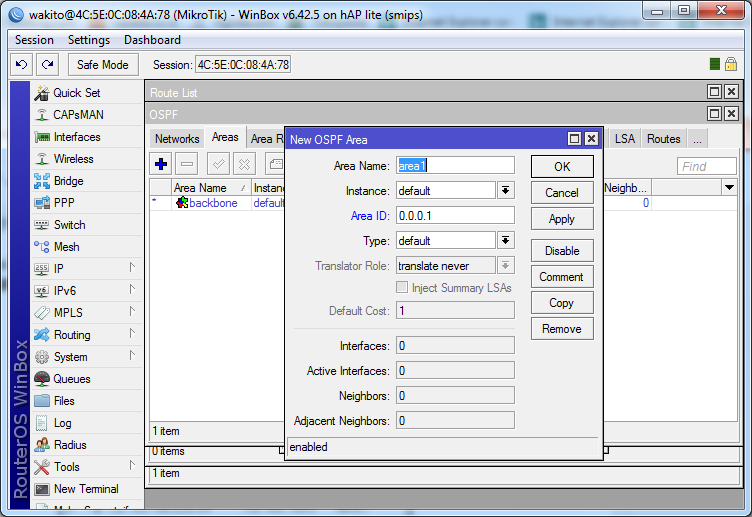The image size is (752, 517).
Task: Click the Neighb... column header
Action: pyautogui.click(x=626, y=188)
